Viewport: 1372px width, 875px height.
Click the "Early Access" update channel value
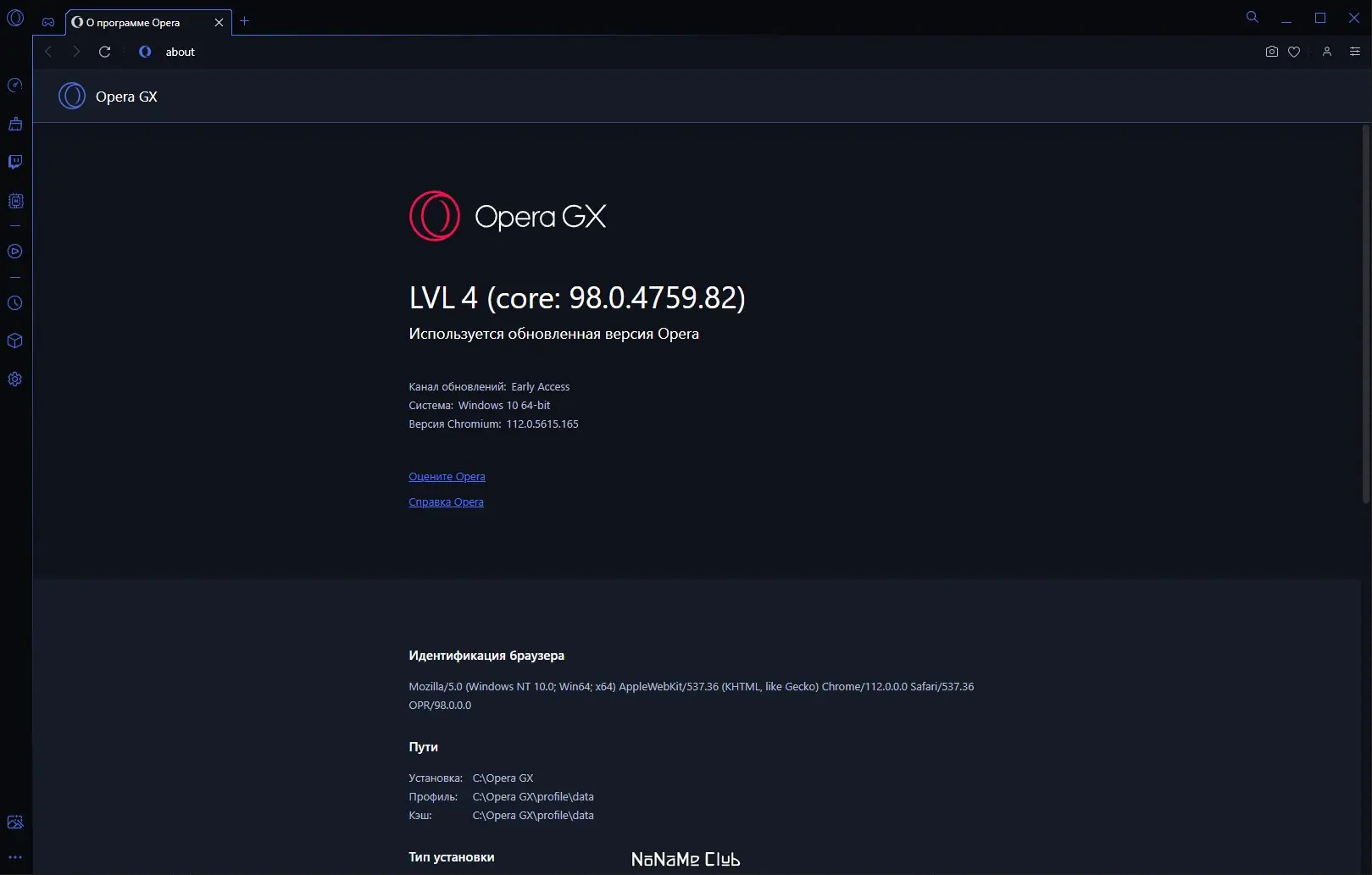(541, 387)
